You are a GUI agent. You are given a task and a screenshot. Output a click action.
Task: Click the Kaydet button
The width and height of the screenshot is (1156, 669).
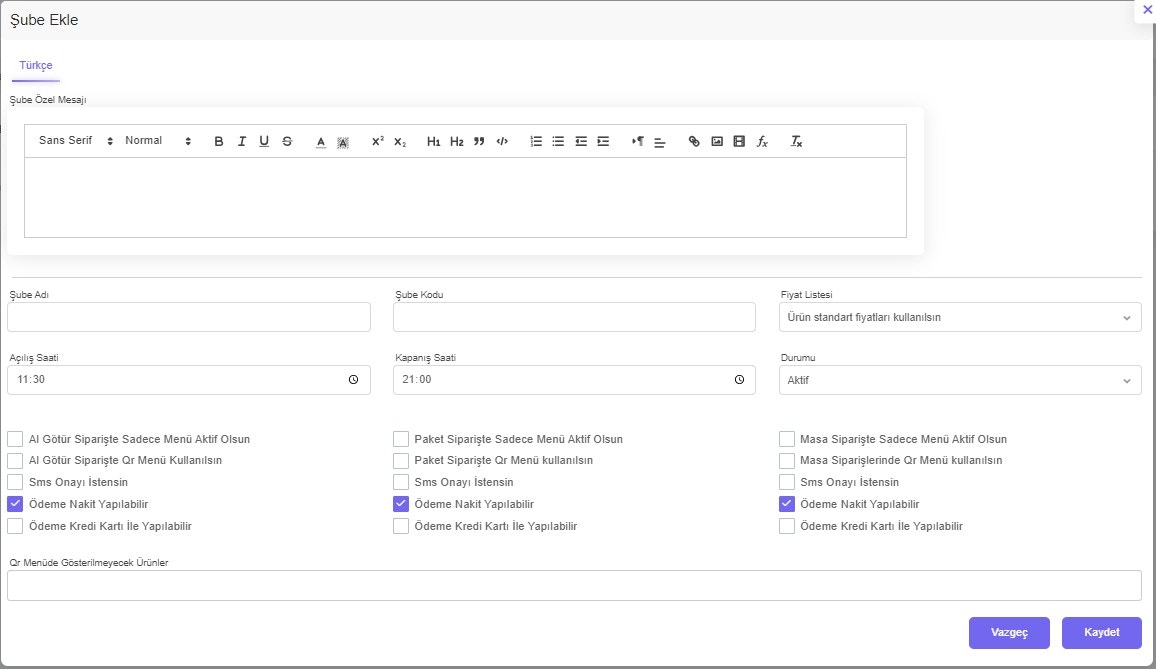tap(1101, 633)
